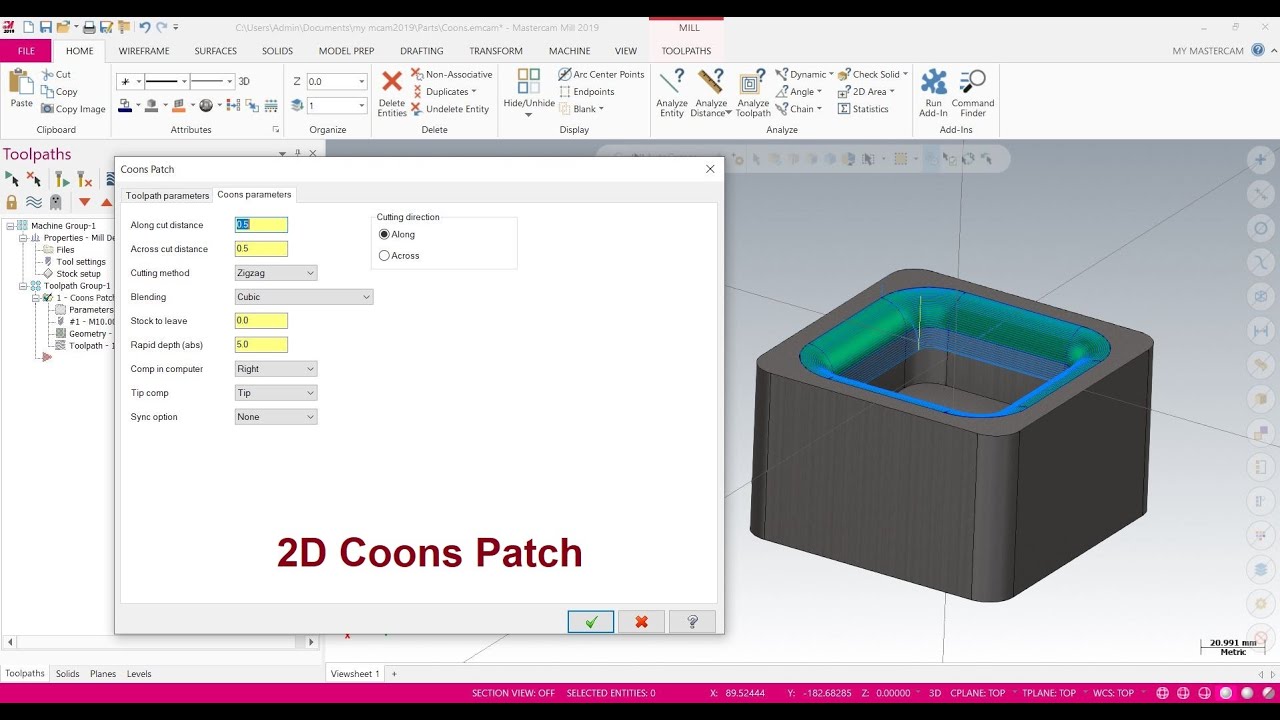The height and width of the screenshot is (720, 1280).
Task: Click the Analyze Distance ruler icon
Action: coord(711,82)
